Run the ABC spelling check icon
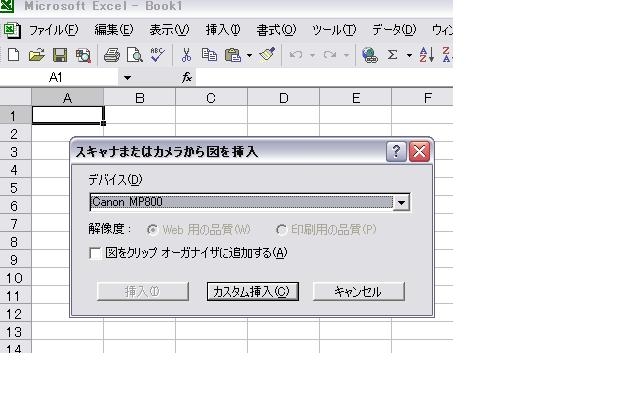 [157, 55]
